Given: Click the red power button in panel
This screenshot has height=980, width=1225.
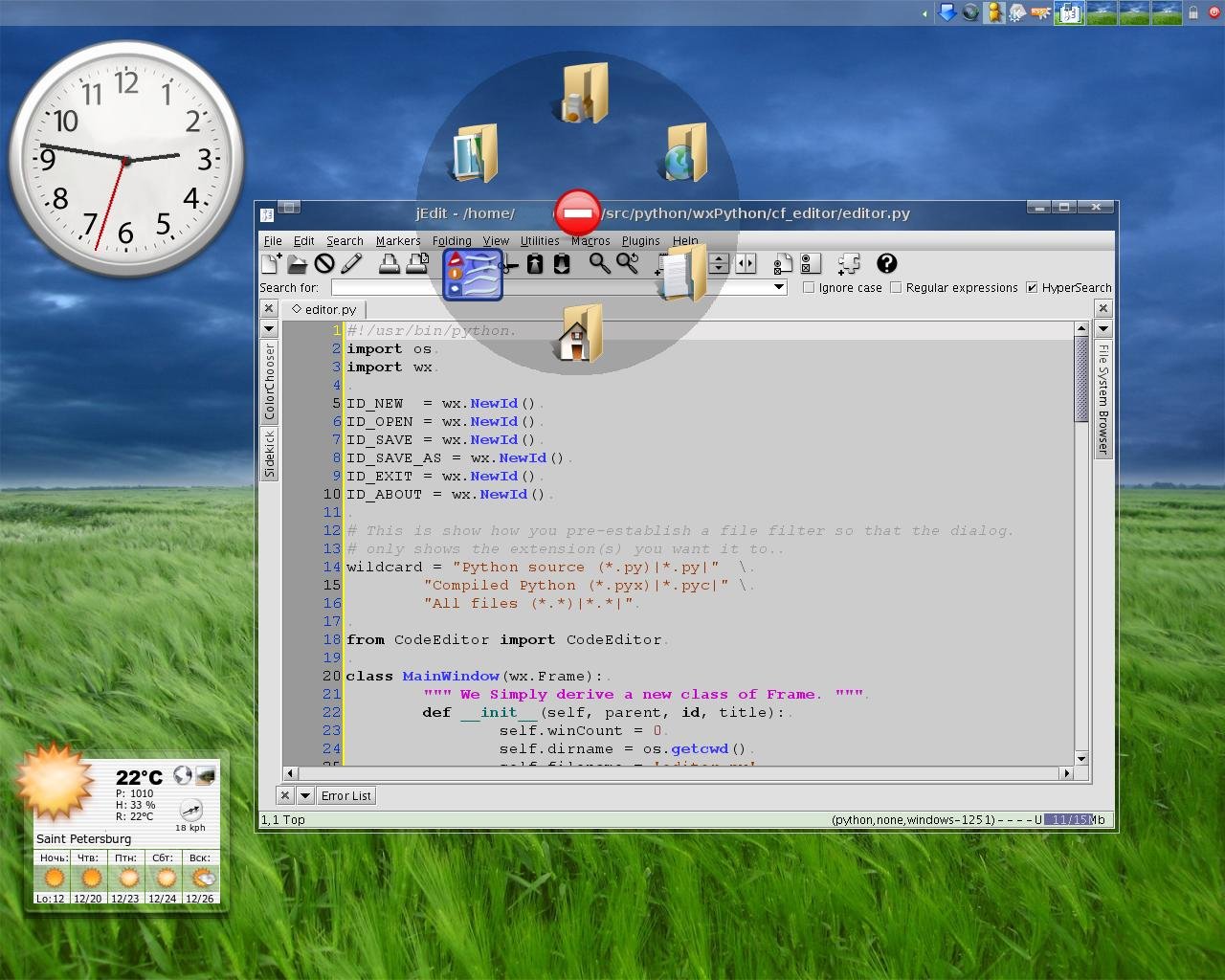Looking at the screenshot, I should [x=1213, y=12].
